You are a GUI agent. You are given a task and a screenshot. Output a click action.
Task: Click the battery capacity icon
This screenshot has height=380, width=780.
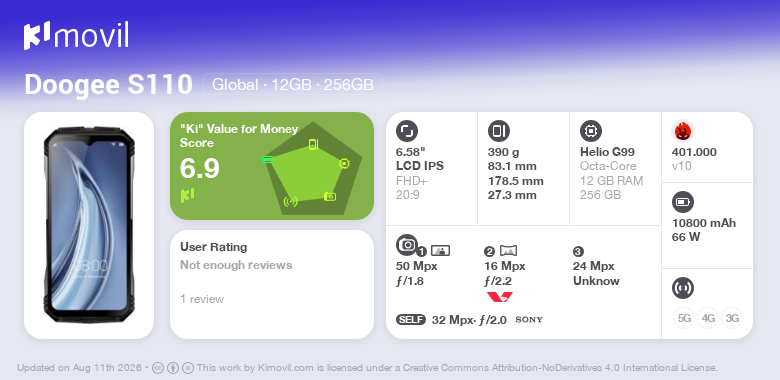click(x=683, y=202)
